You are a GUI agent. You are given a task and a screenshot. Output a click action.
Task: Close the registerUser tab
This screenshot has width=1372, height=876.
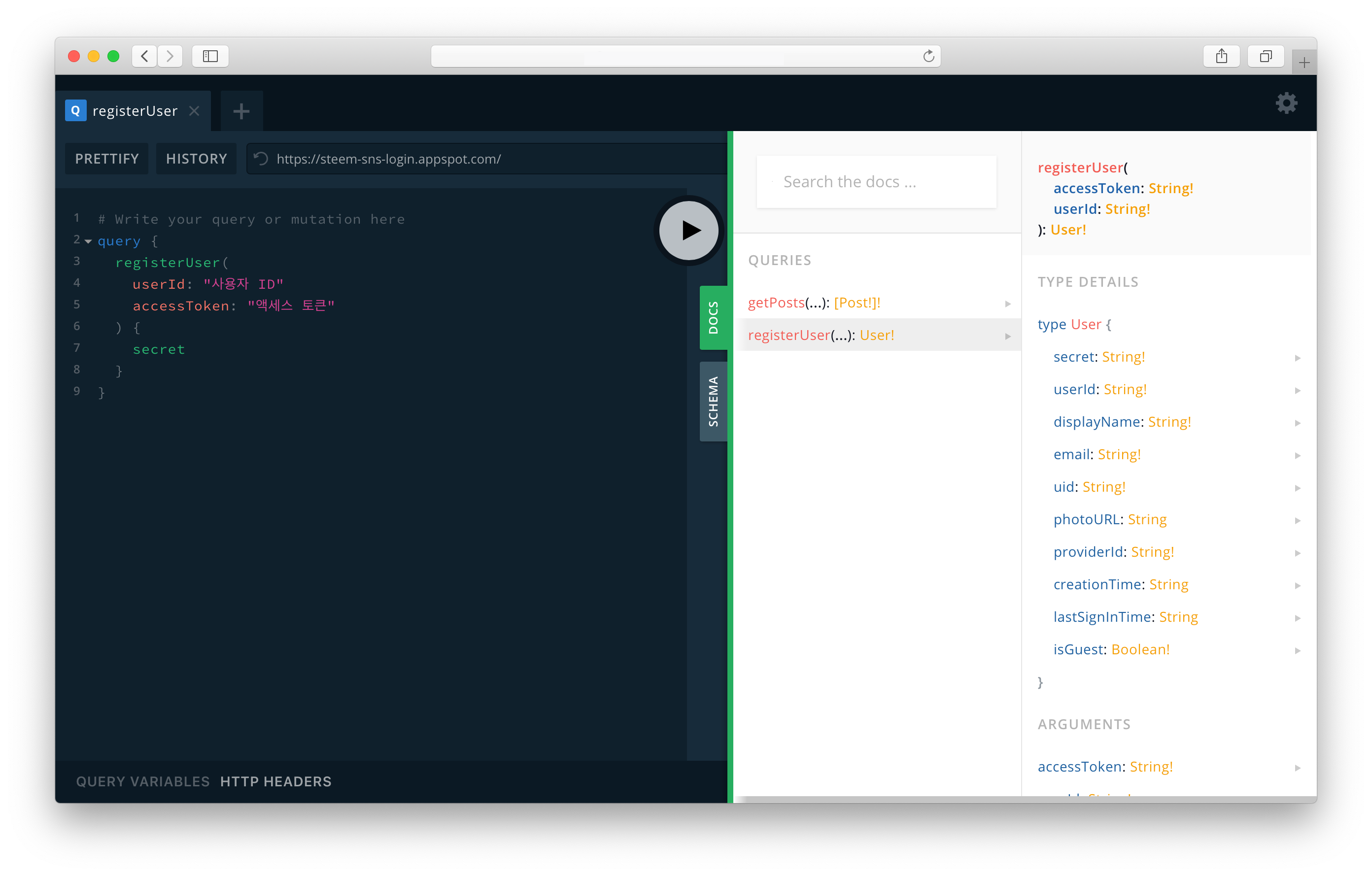pos(194,111)
